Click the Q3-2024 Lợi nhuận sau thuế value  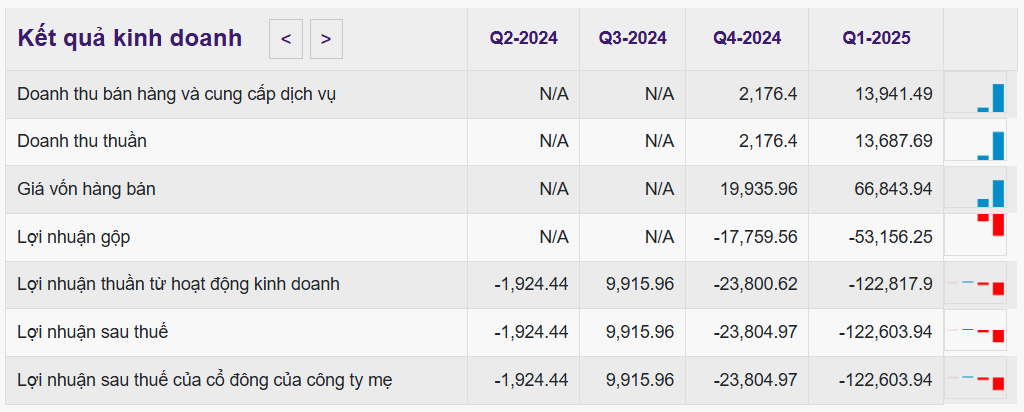click(x=640, y=332)
